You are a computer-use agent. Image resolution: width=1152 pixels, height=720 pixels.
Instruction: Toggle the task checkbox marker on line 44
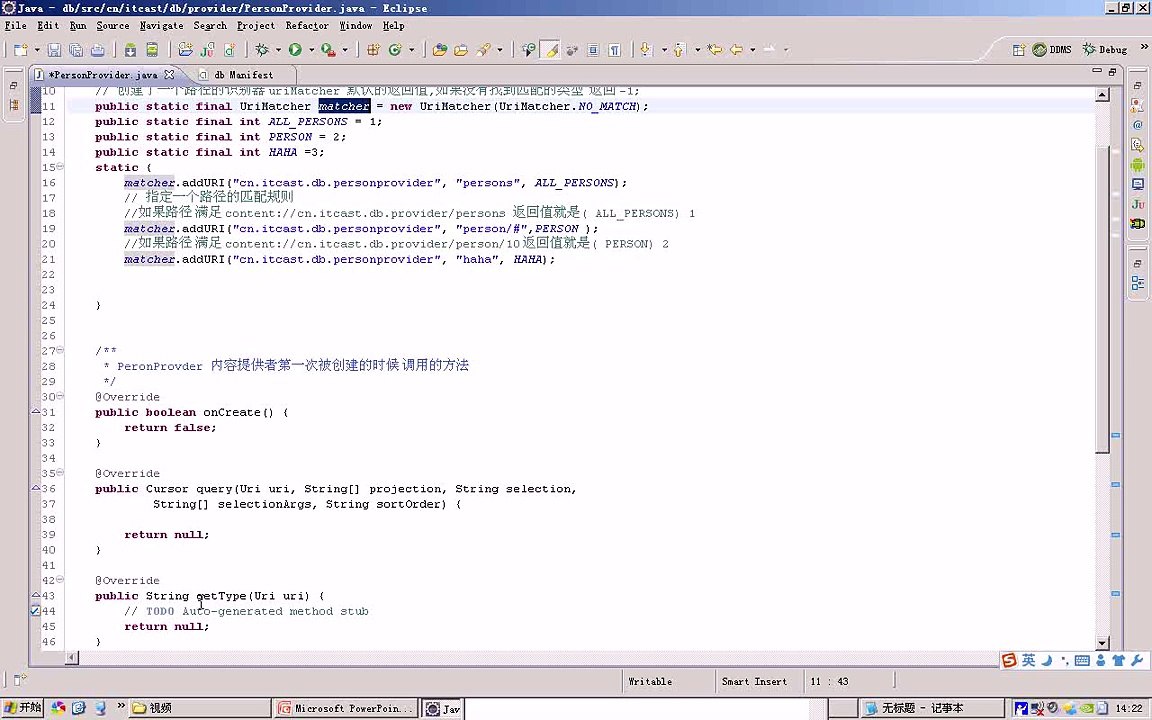coord(35,611)
